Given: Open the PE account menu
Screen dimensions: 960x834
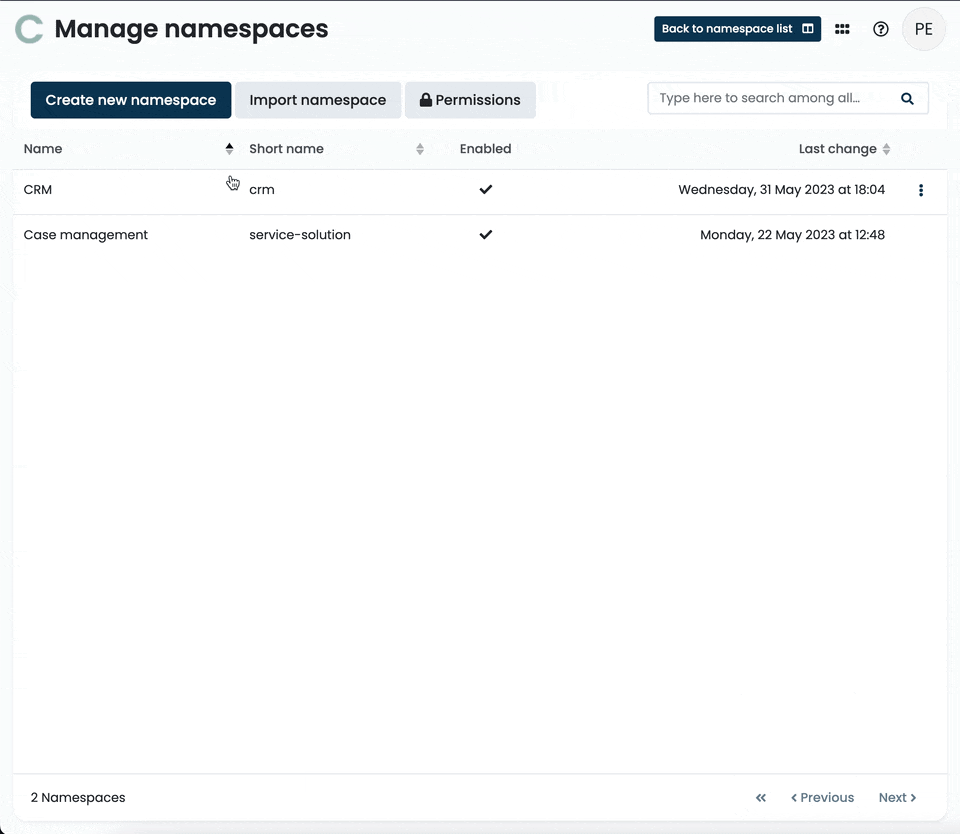Looking at the screenshot, I should [923, 29].
